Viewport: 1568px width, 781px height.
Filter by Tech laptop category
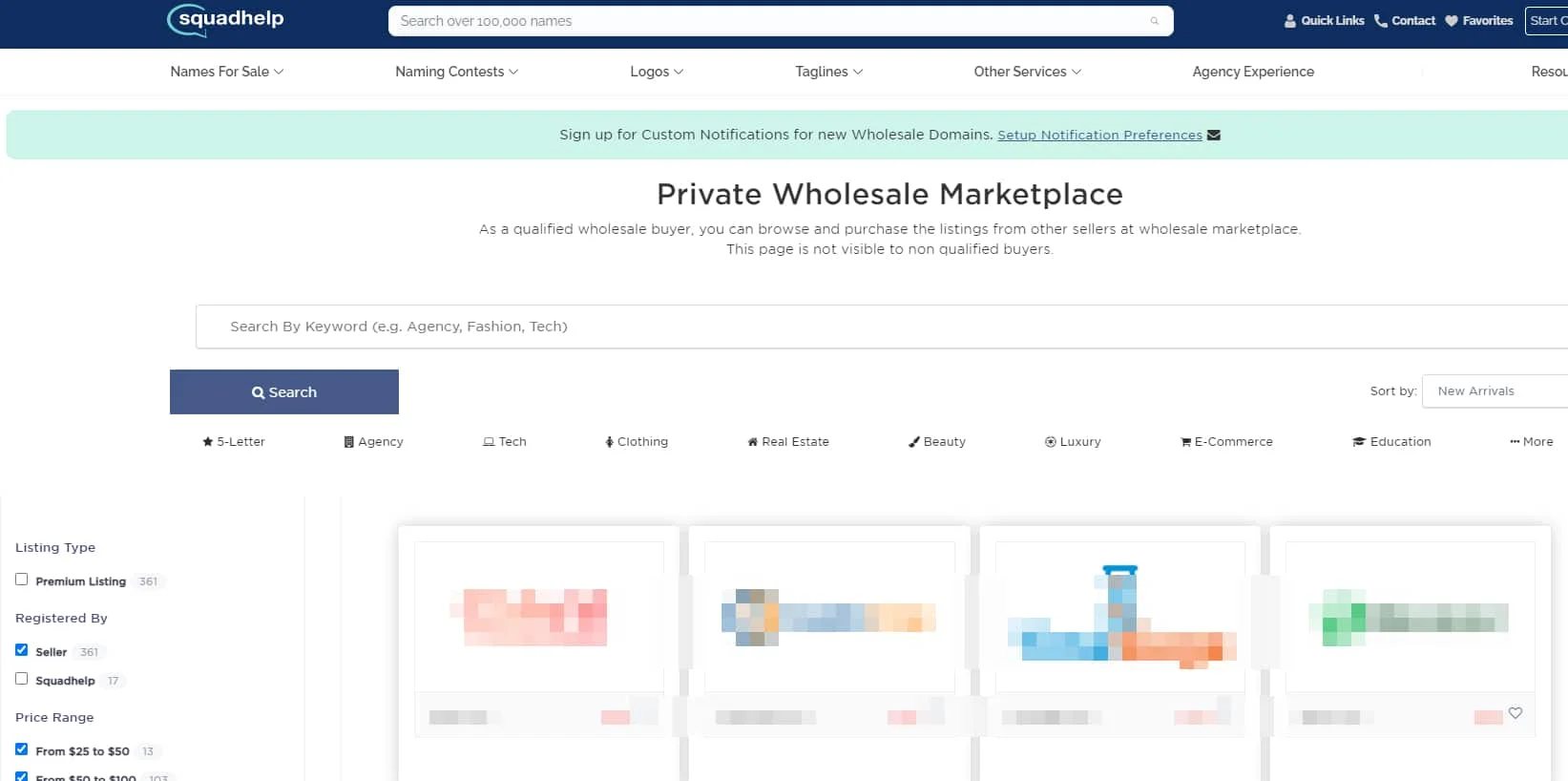tap(505, 442)
